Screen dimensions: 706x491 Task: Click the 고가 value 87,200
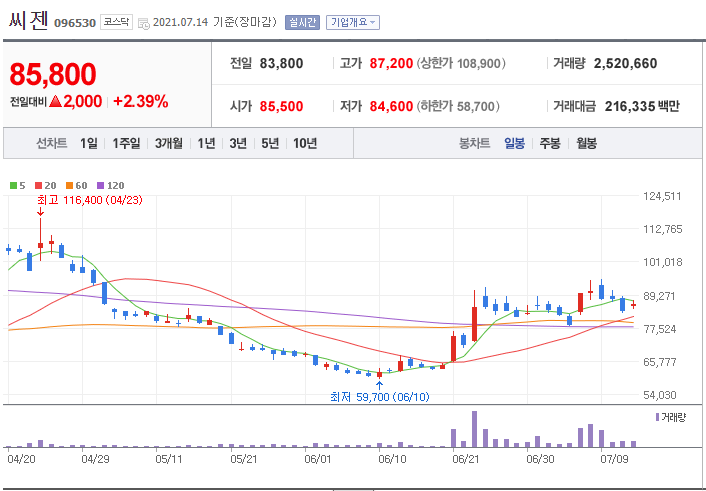point(391,64)
